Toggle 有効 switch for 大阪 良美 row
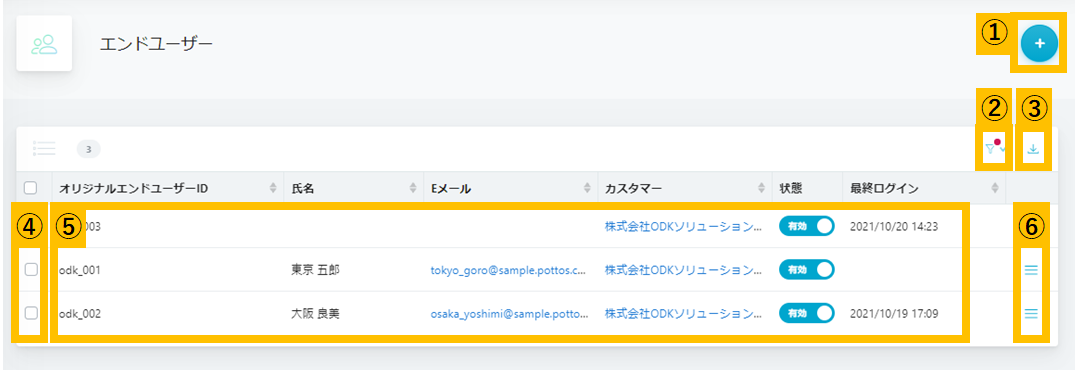The height and width of the screenshot is (370, 1075). 806,313
